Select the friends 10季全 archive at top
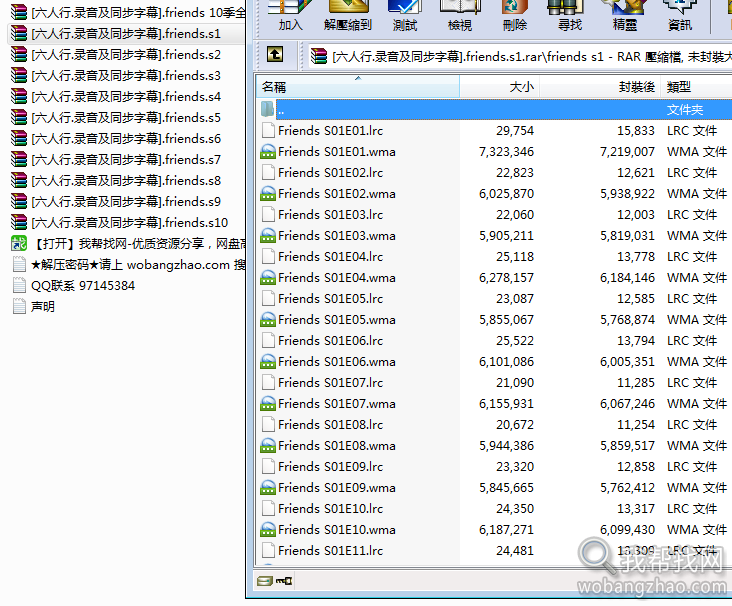 [138, 13]
